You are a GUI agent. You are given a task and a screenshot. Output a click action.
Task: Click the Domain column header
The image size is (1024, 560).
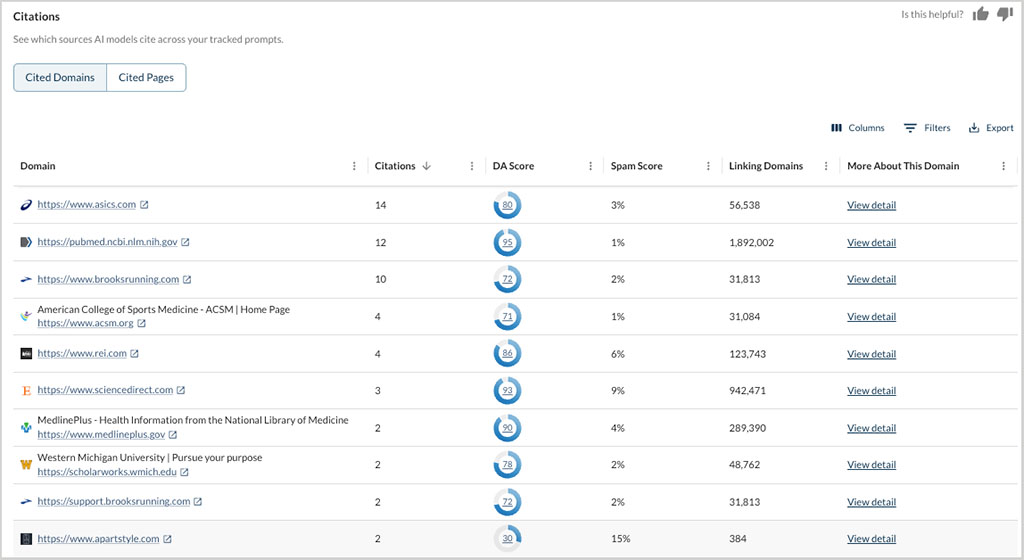38,166
